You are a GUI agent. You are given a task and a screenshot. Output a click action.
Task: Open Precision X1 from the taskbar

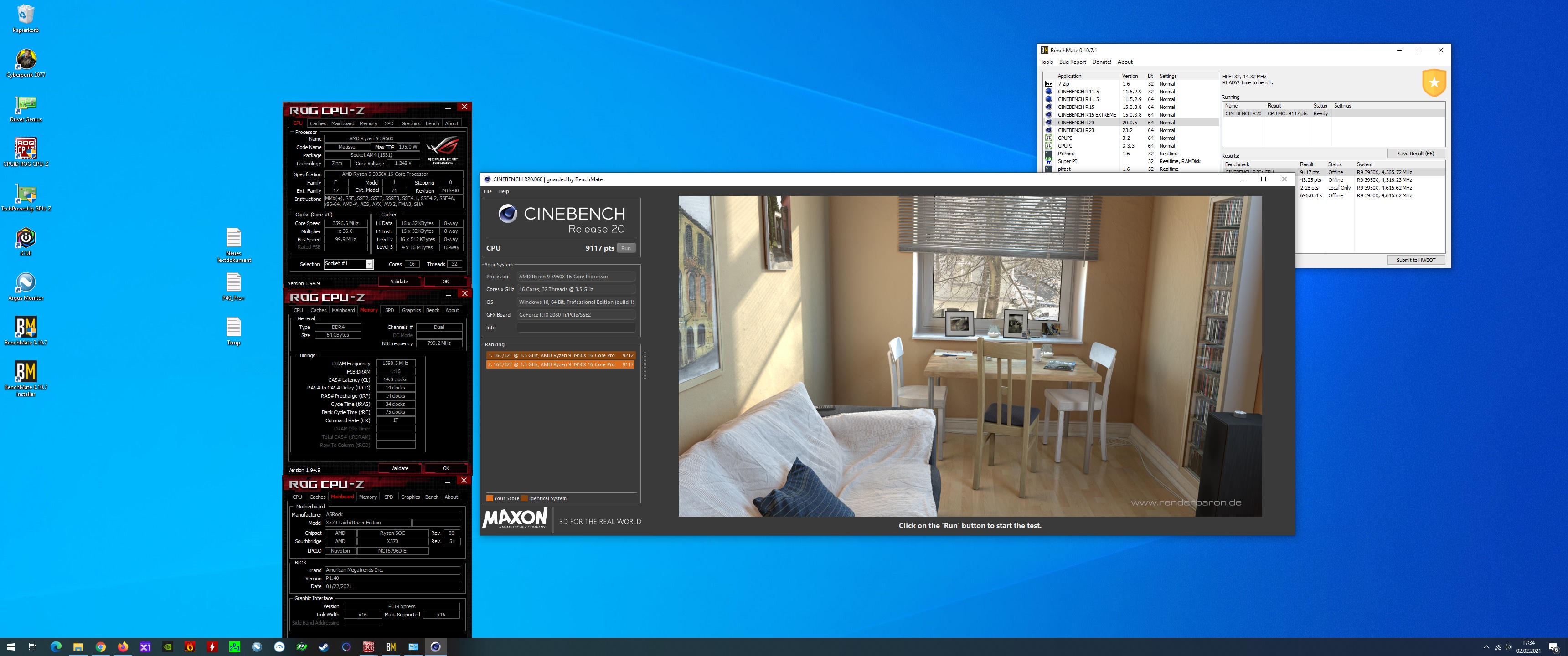pyautogui.click(x=145, y=647)
